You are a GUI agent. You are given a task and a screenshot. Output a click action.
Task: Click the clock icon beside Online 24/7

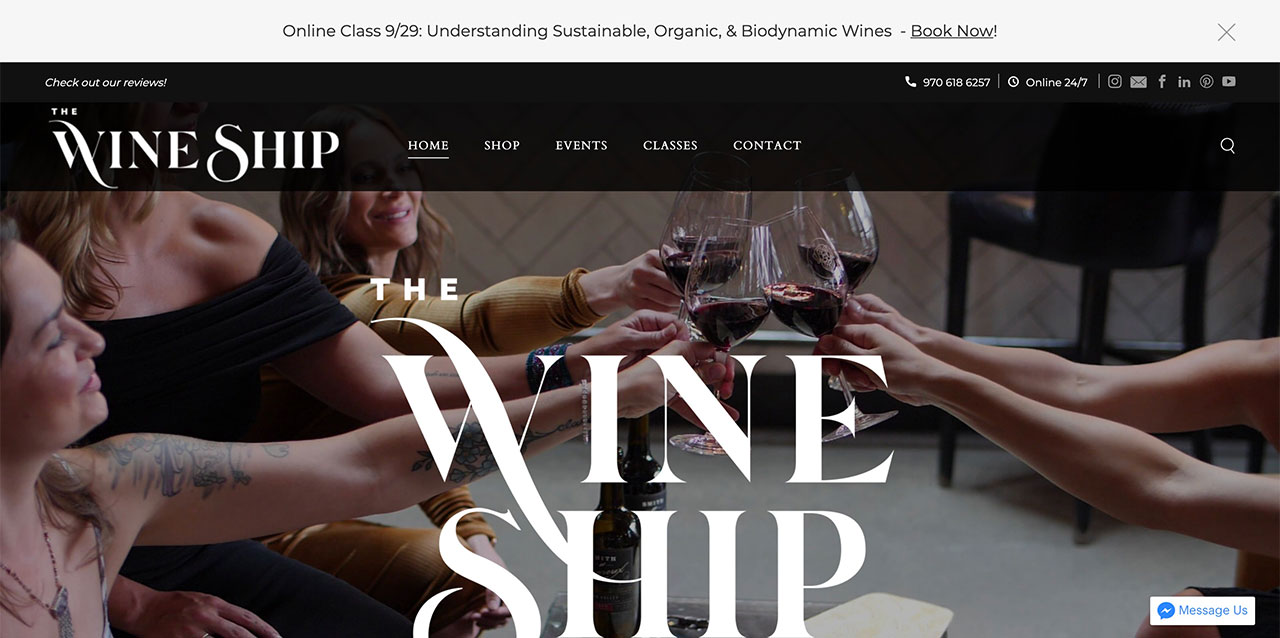(x=1013, y=82)
